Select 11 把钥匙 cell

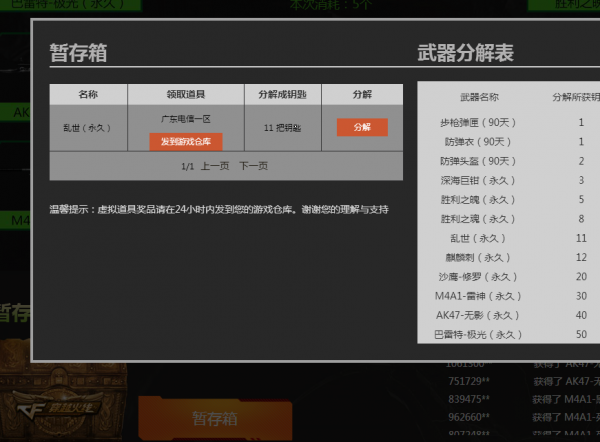pos(282,128)
